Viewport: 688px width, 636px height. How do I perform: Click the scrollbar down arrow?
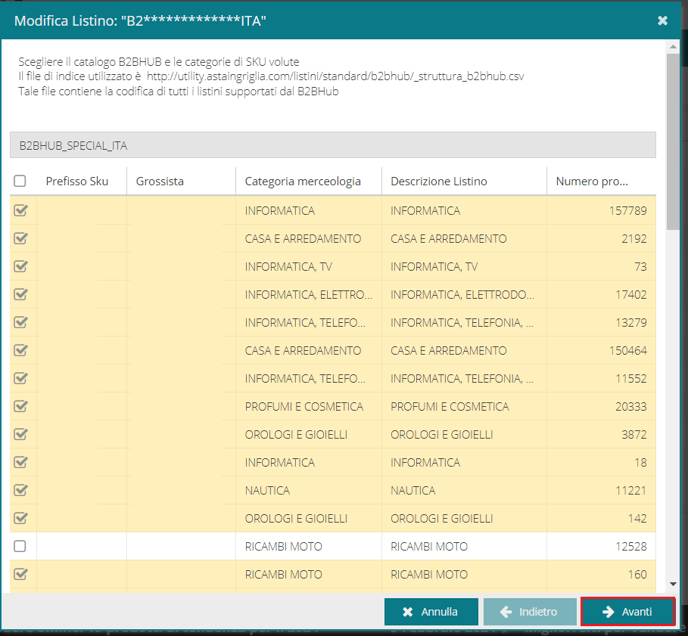(673, 584)
